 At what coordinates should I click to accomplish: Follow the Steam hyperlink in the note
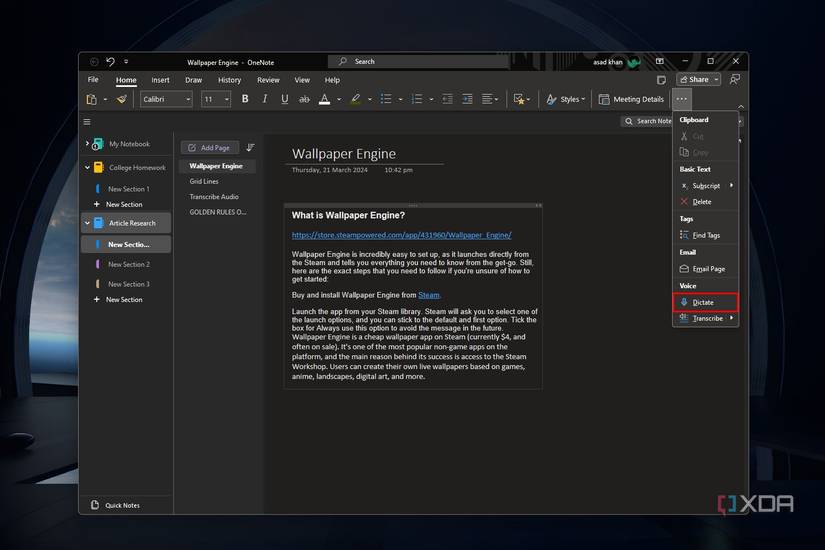pyautogui.click(x=429, y=295)
